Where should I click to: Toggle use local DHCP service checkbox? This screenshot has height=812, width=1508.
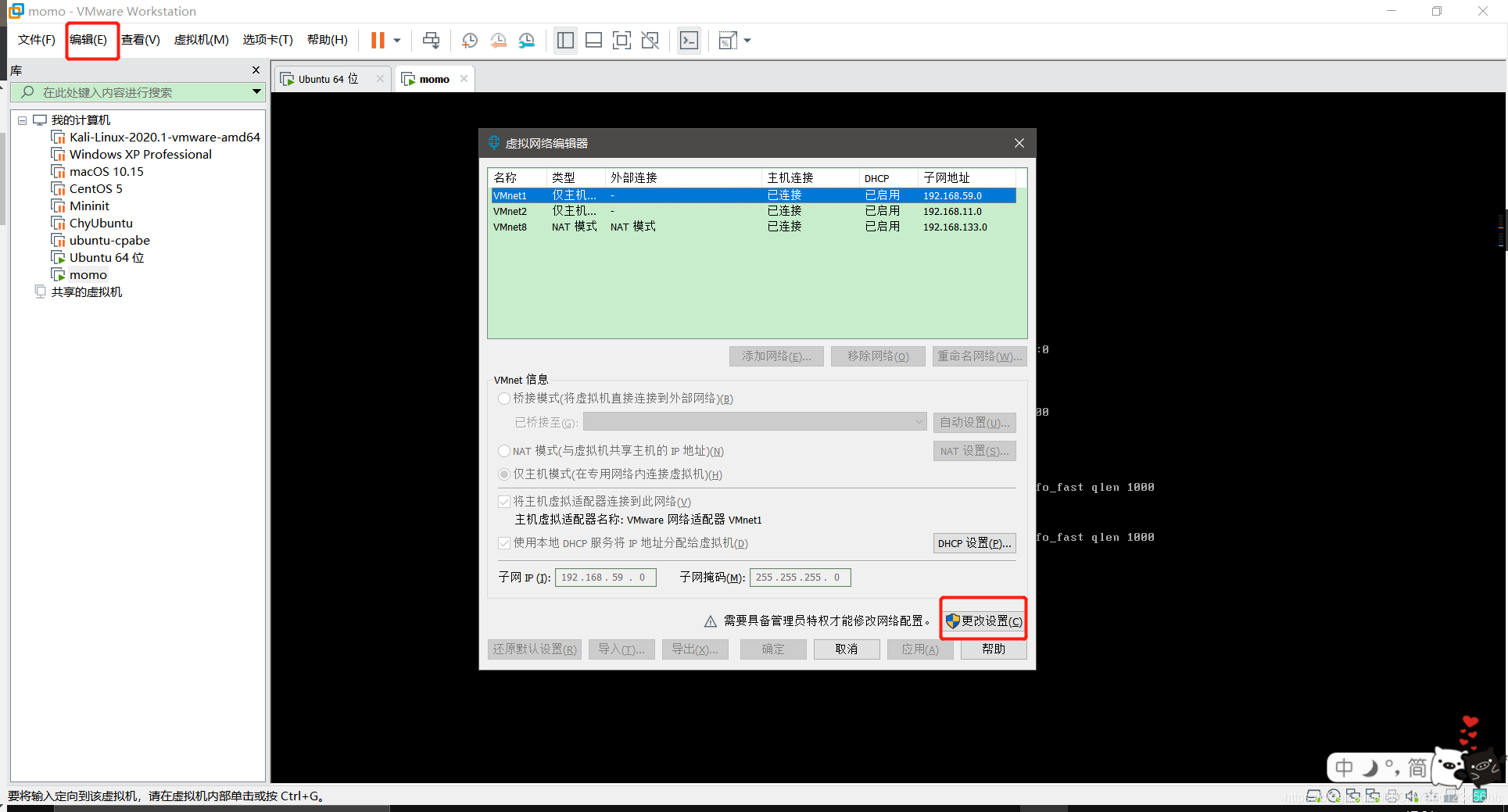[504, 543]
